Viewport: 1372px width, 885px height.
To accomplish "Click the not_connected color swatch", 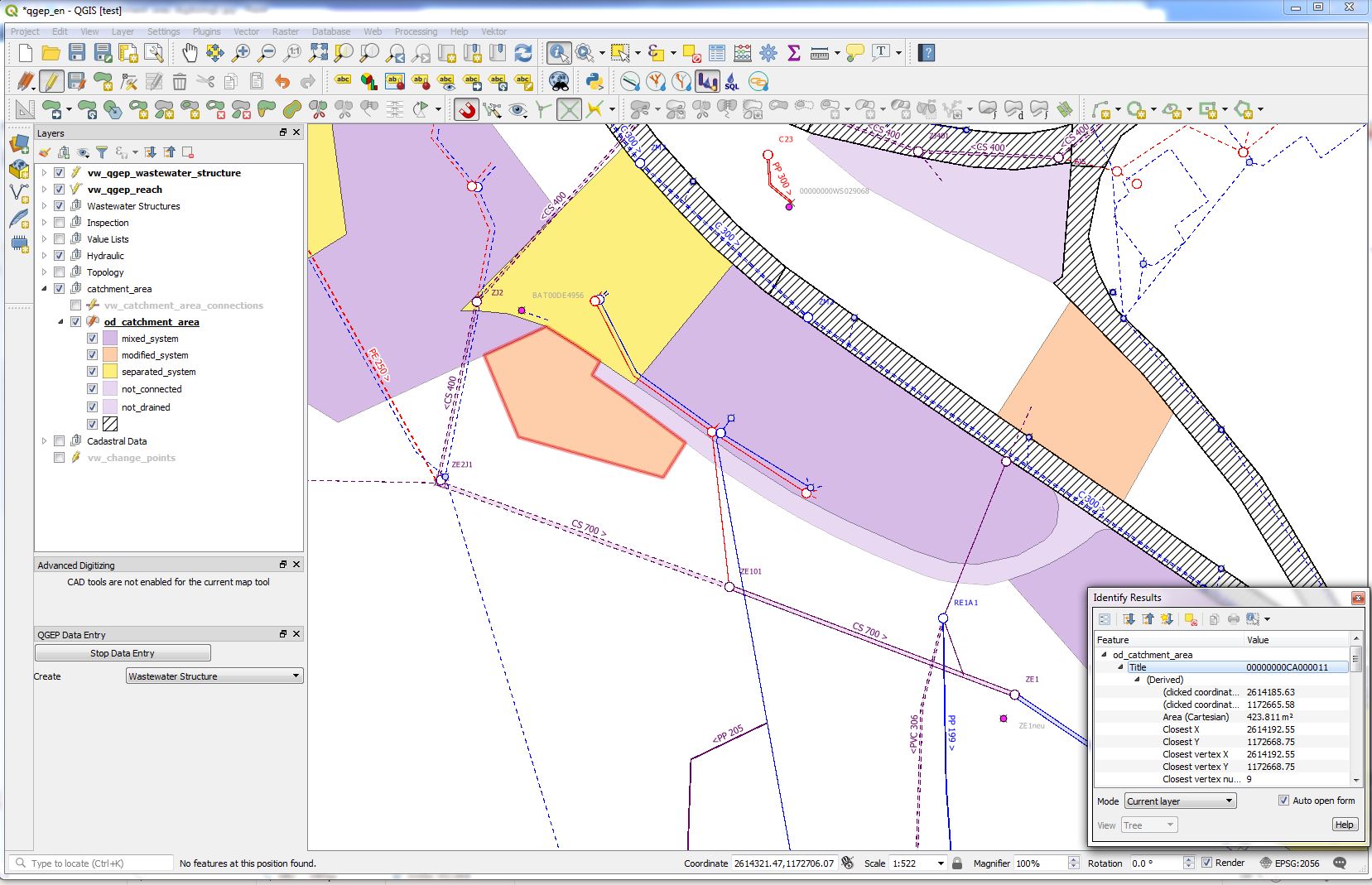I will pos(110,389).
